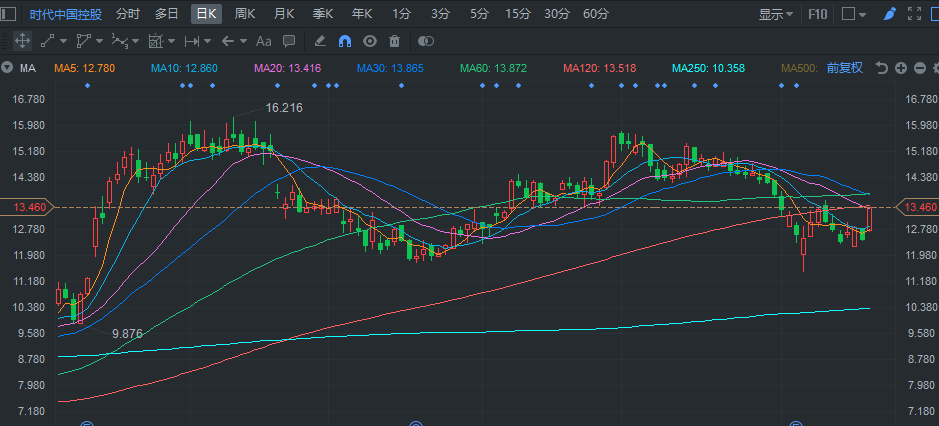Click the undo arrow in MA row
Image resolution: width=939 pixels, height=426 pixels.
[882, 68]
